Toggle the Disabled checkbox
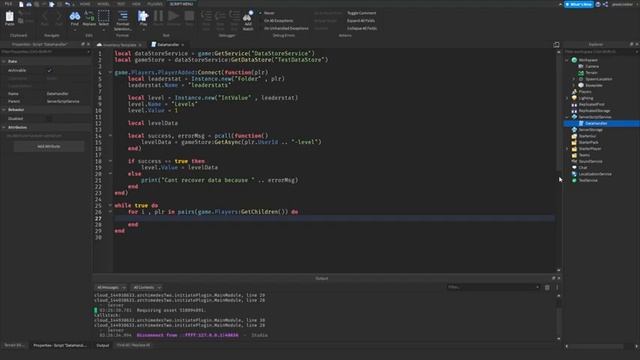 [49, 118]
